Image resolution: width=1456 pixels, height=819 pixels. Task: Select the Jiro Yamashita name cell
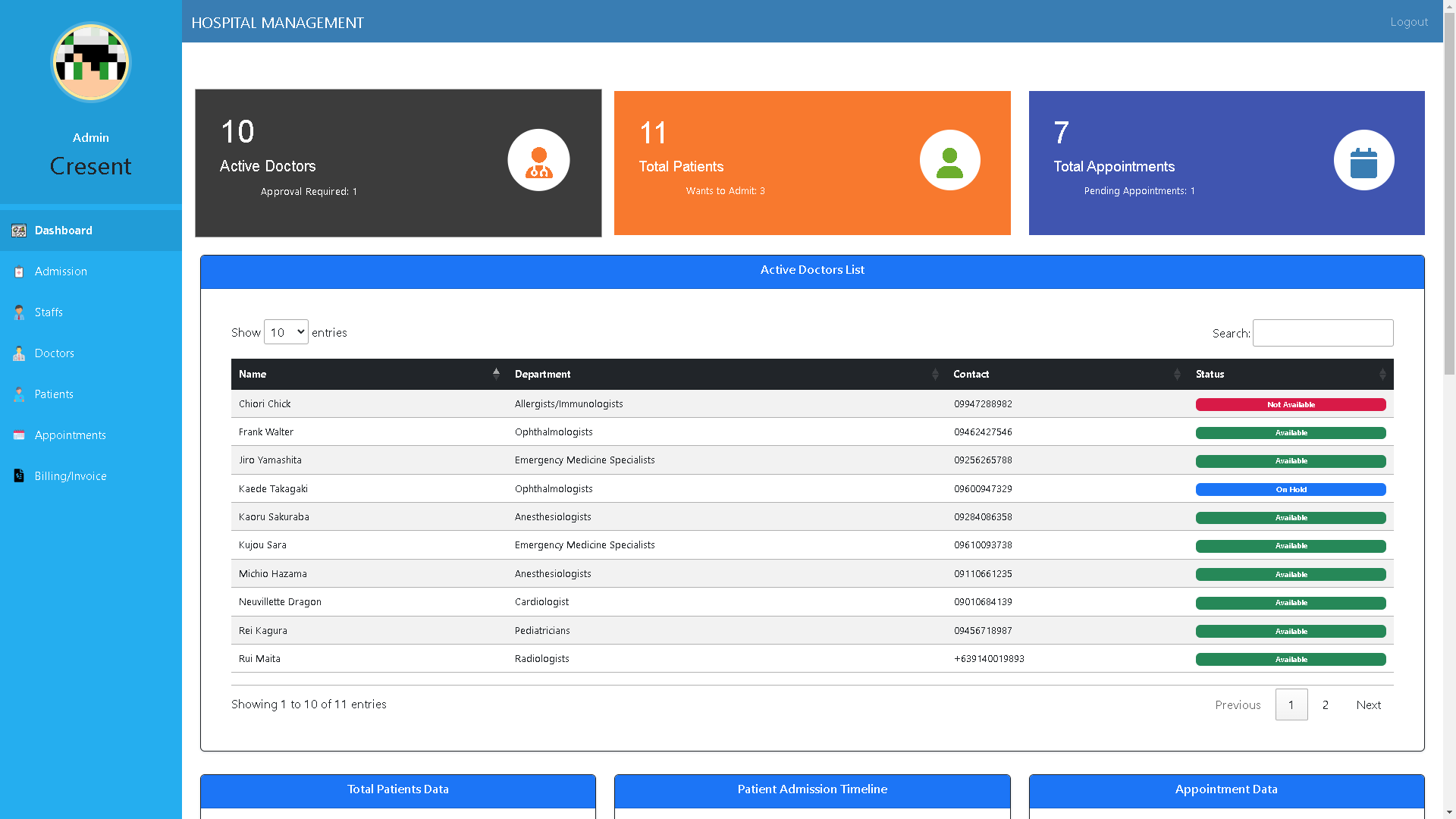point(369,460)
